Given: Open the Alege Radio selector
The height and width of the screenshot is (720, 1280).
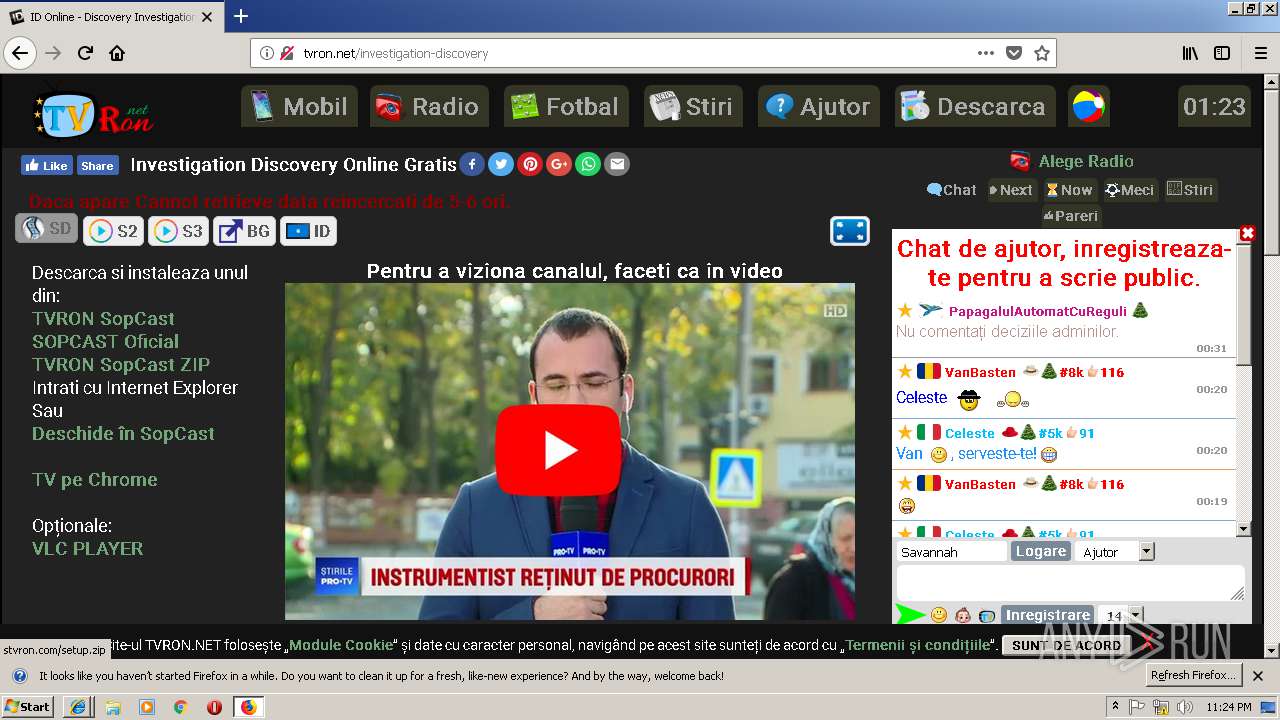Looking at the screenshot, I should point(1071,161).
